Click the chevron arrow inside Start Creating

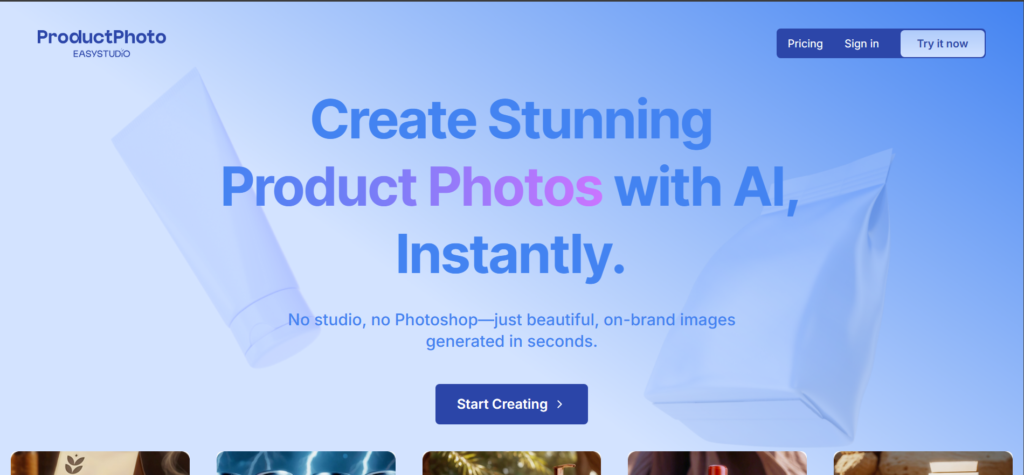coord(560,404)
